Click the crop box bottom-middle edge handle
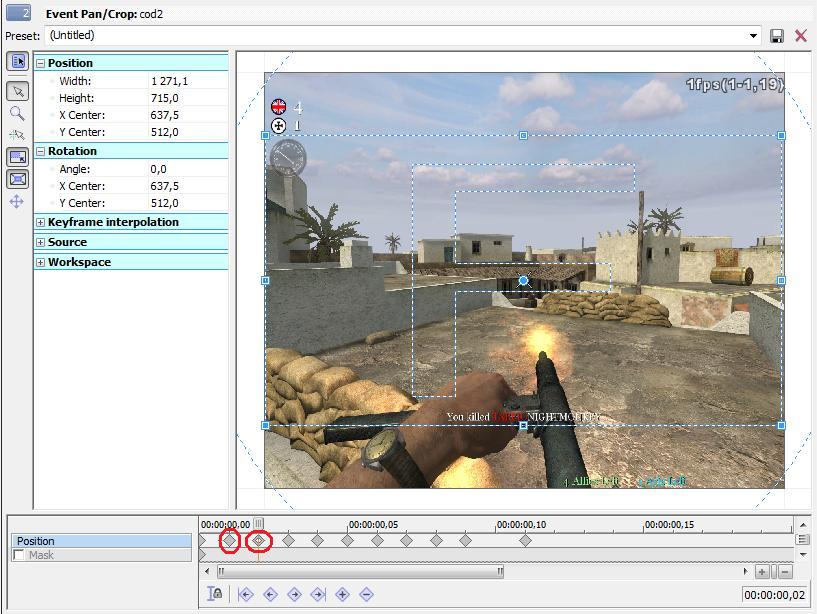This screenshot has width=817, height=614. tap(523, 425)
